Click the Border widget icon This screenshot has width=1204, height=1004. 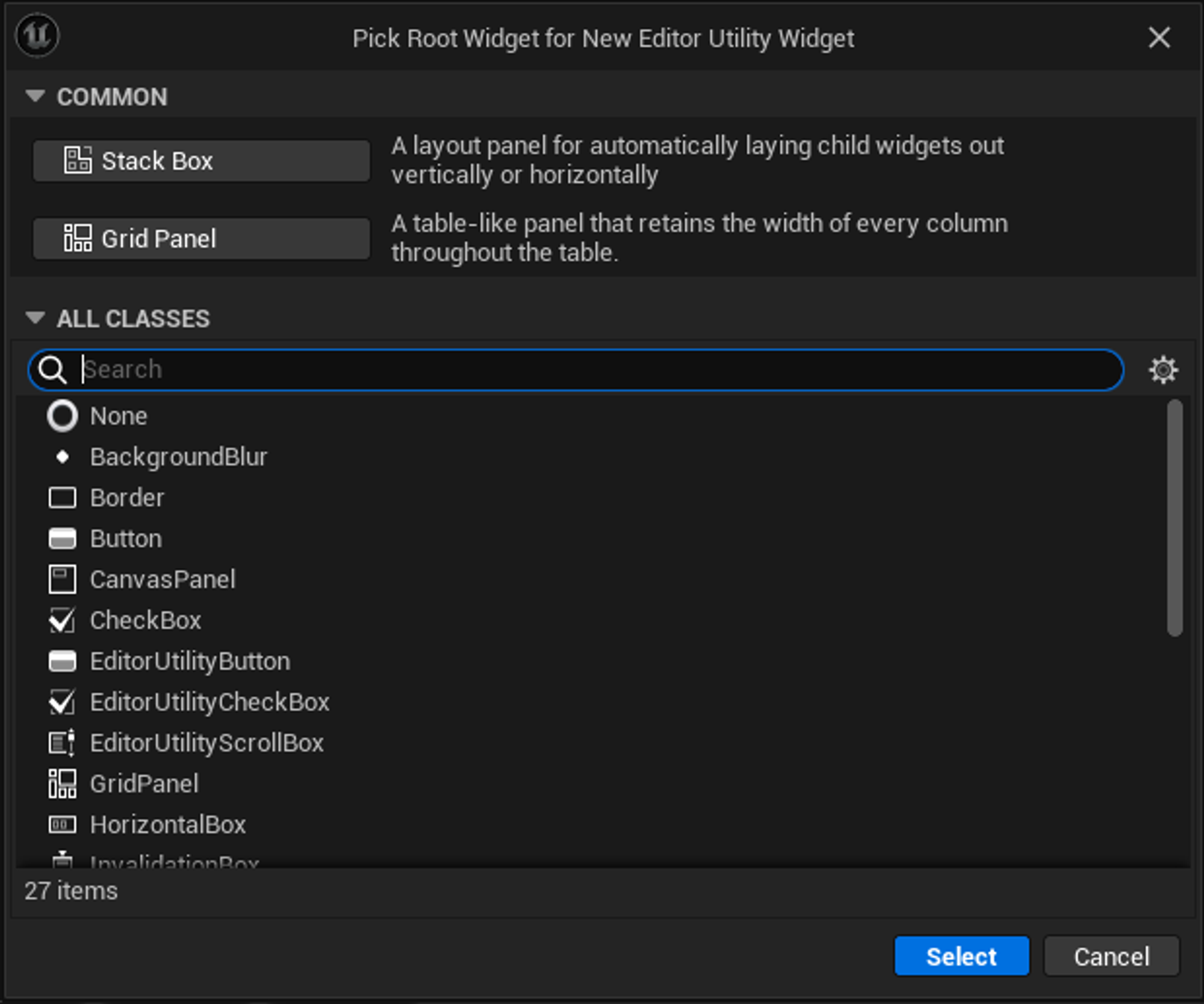62,498
